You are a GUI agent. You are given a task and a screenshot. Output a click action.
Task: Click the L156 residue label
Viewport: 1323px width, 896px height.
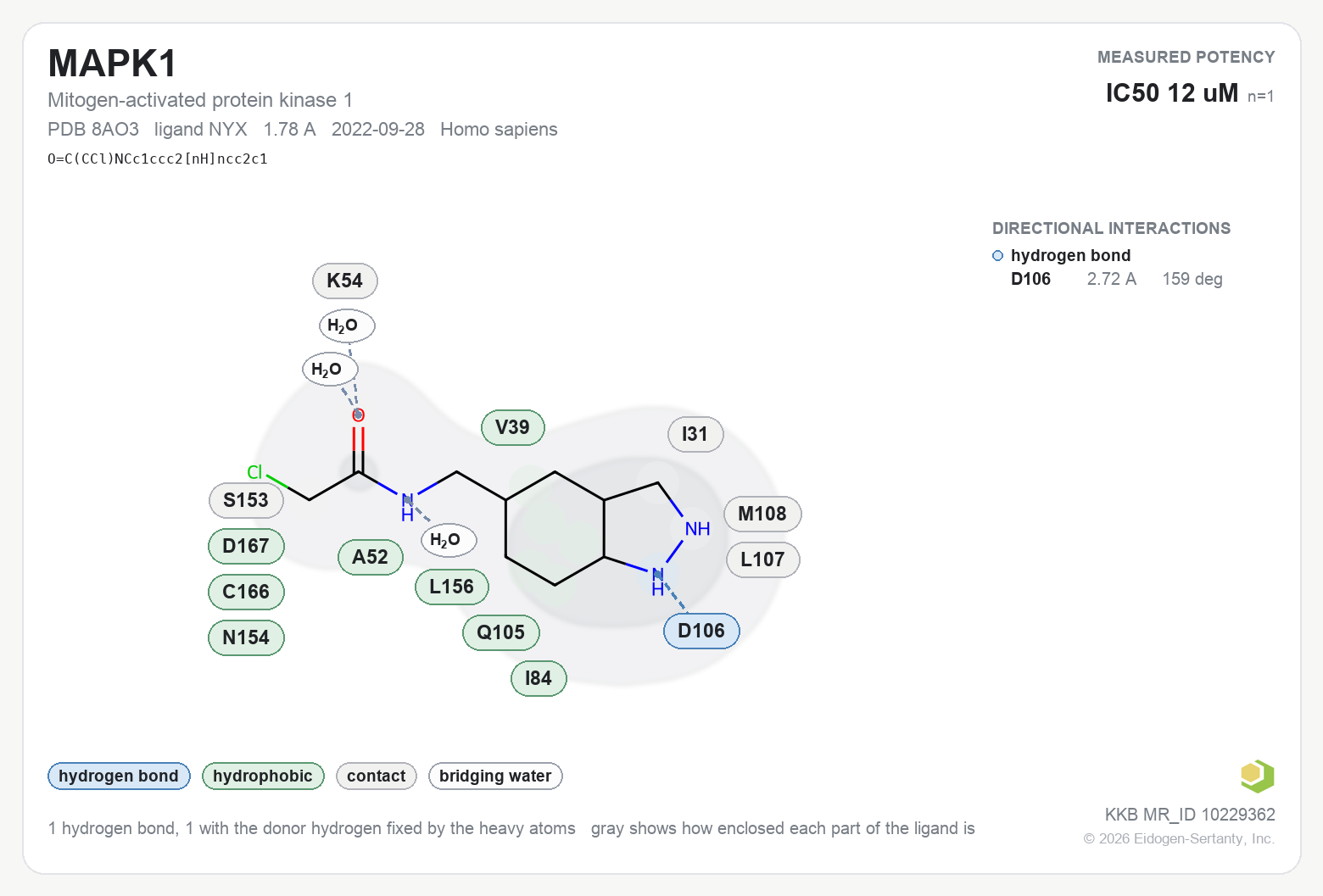click(x=451, y=587)
